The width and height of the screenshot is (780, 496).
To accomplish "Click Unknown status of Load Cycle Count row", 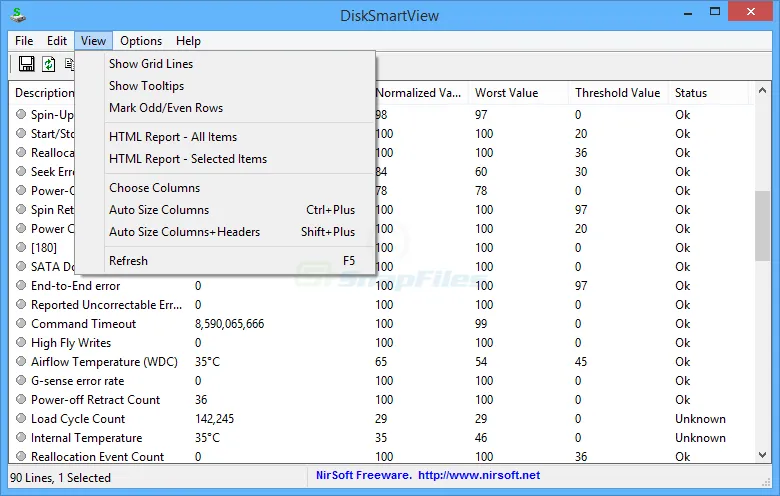I will pyautogui.click(x=700, y=419).
